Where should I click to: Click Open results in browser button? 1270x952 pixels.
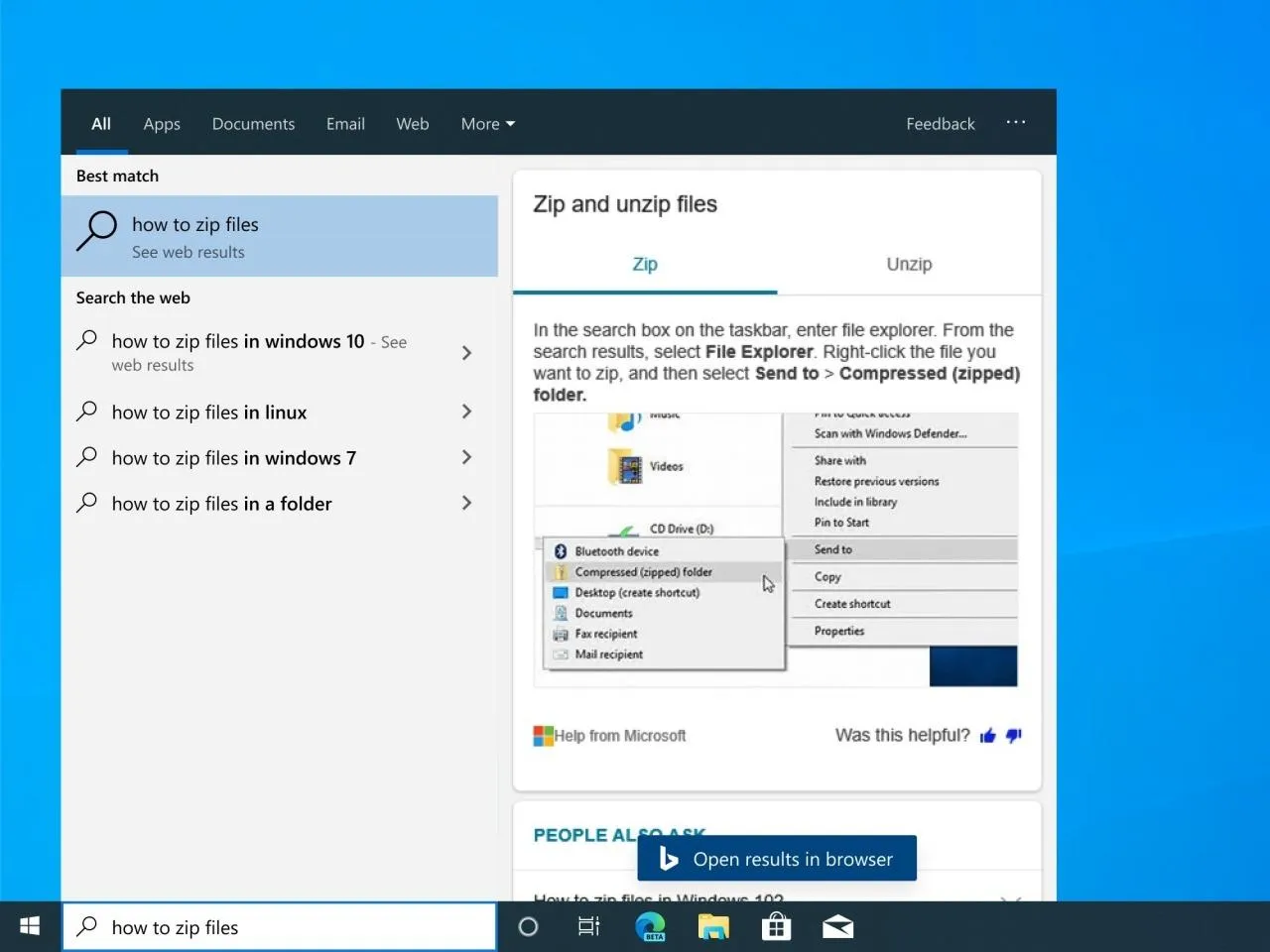(777, 859)
